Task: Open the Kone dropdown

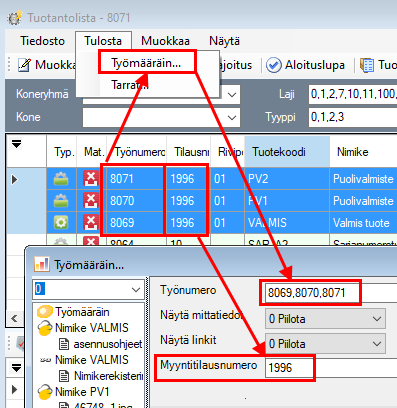Action: [161, 117]
